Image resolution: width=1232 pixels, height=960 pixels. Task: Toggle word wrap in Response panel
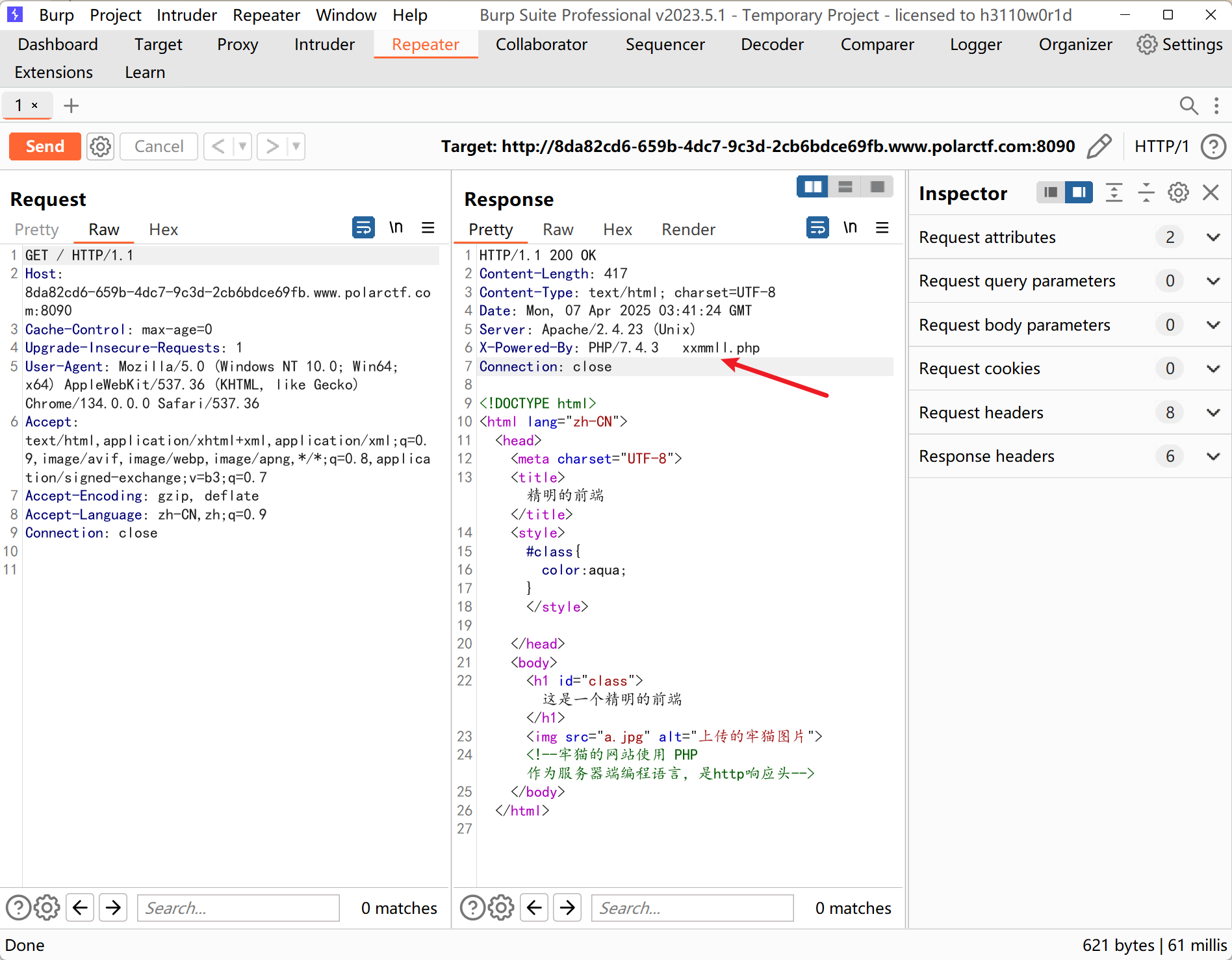(817, 228)
